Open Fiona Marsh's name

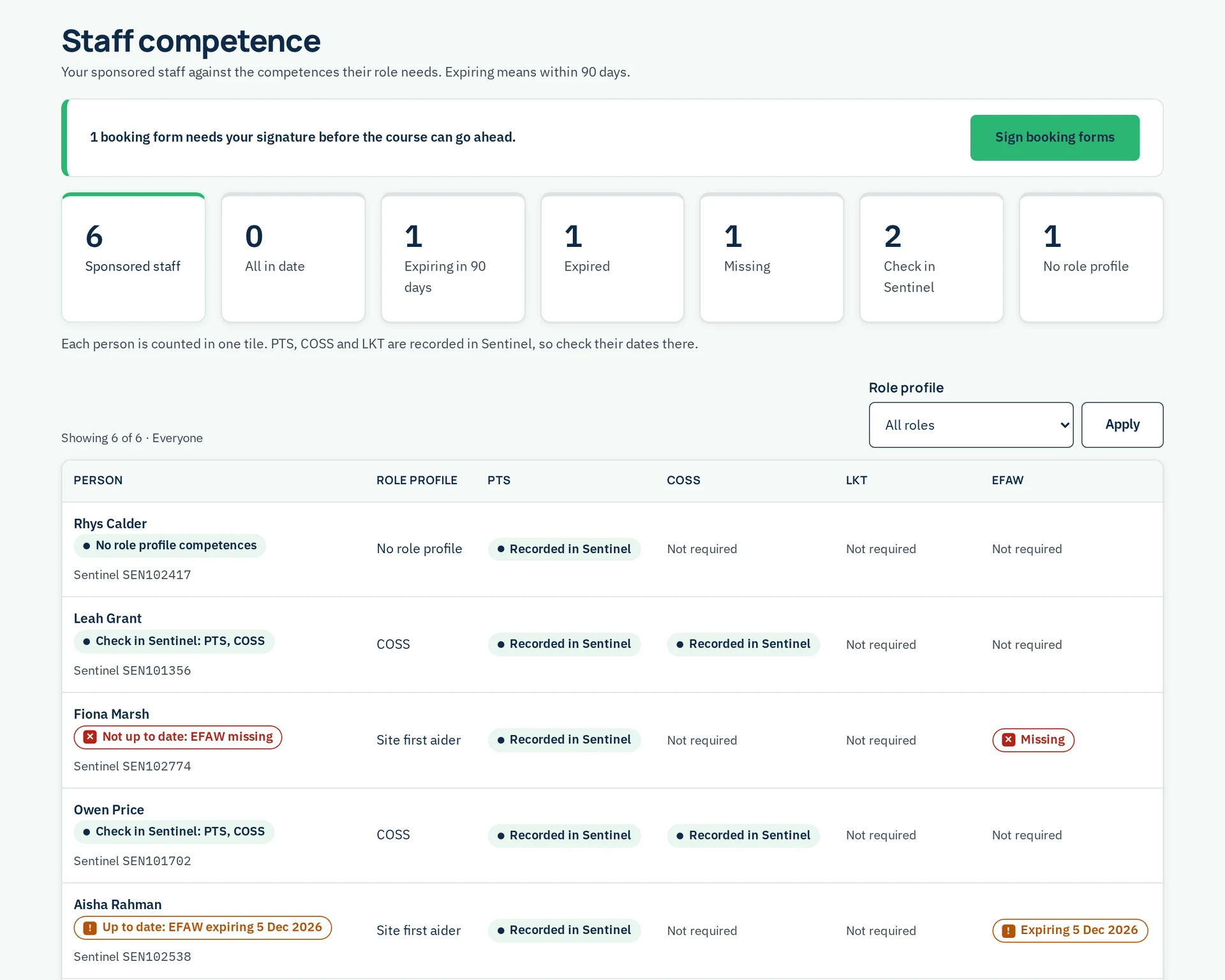(x=112, y=715)
